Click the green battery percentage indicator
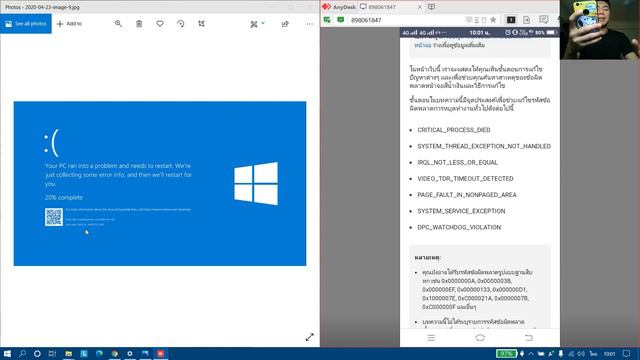Image resolution: width=640 pixels, height=360 pixels. pyautogui.click(x=506, y=353)
